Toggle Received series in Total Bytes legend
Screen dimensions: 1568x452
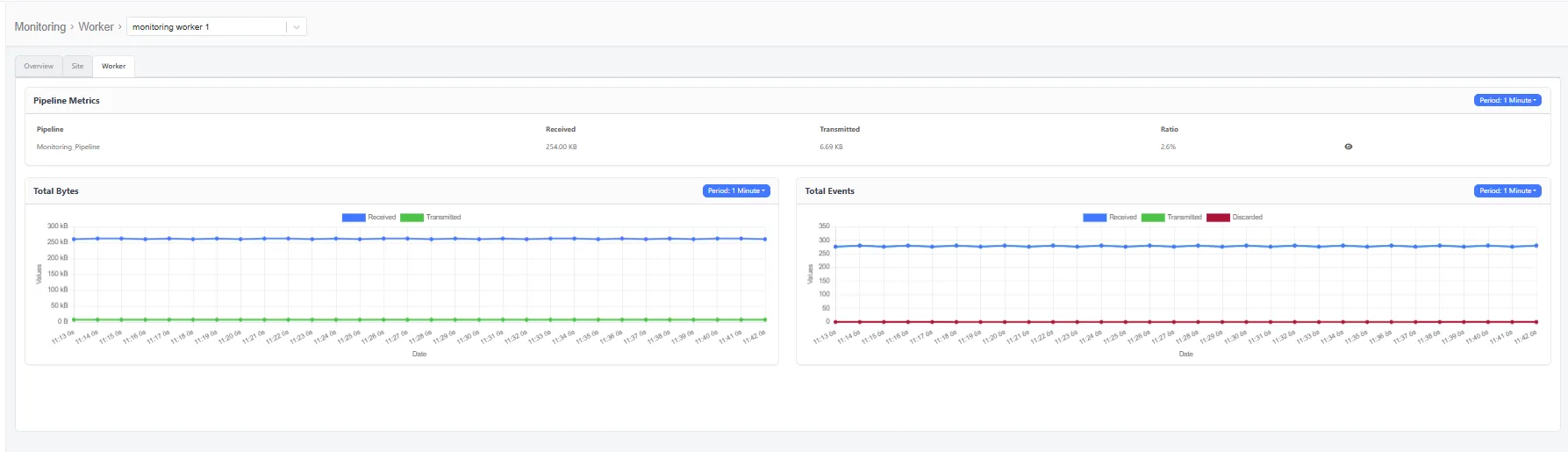pyautogui.click(x=369, y=218)
